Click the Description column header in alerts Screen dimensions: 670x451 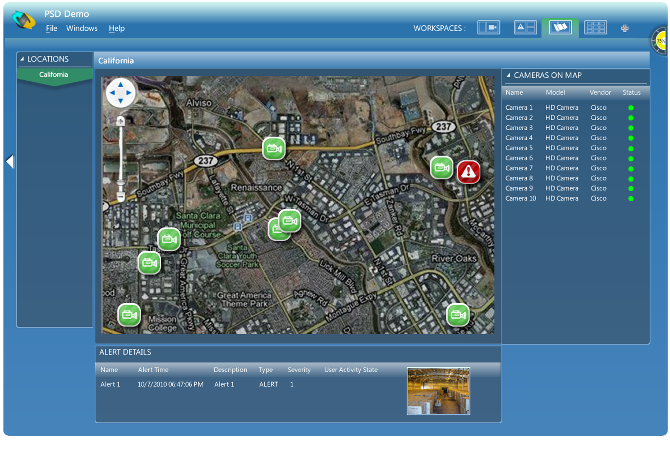point(230,370)
